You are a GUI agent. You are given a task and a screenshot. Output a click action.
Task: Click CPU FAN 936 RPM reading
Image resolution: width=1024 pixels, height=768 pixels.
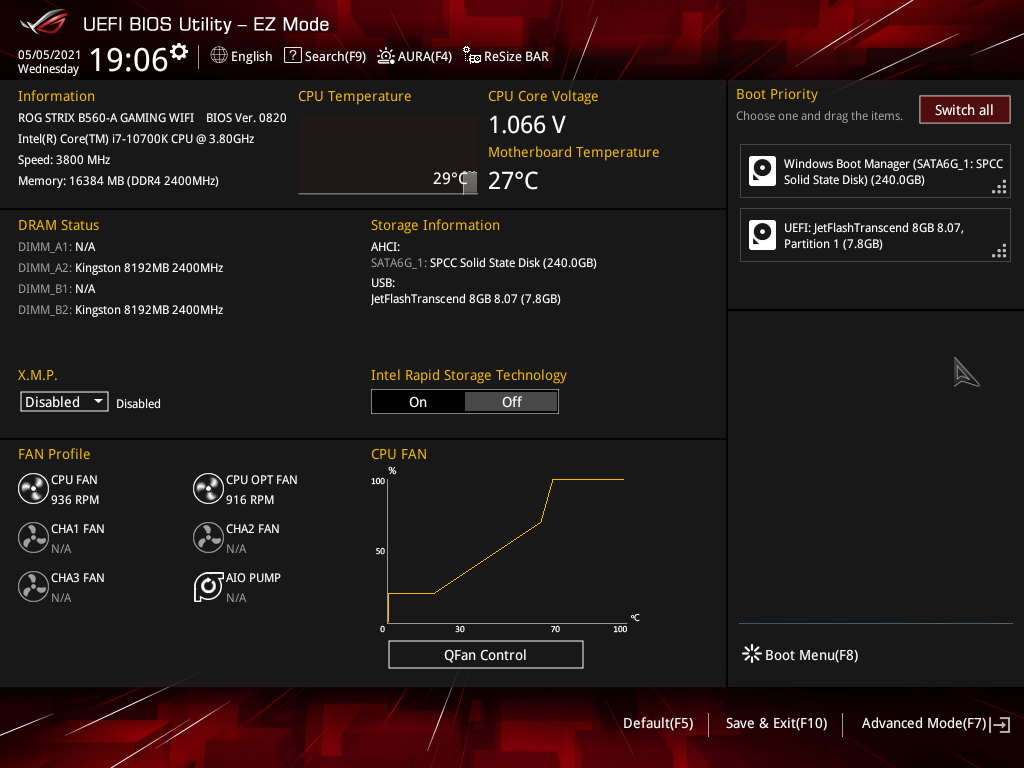75,500
